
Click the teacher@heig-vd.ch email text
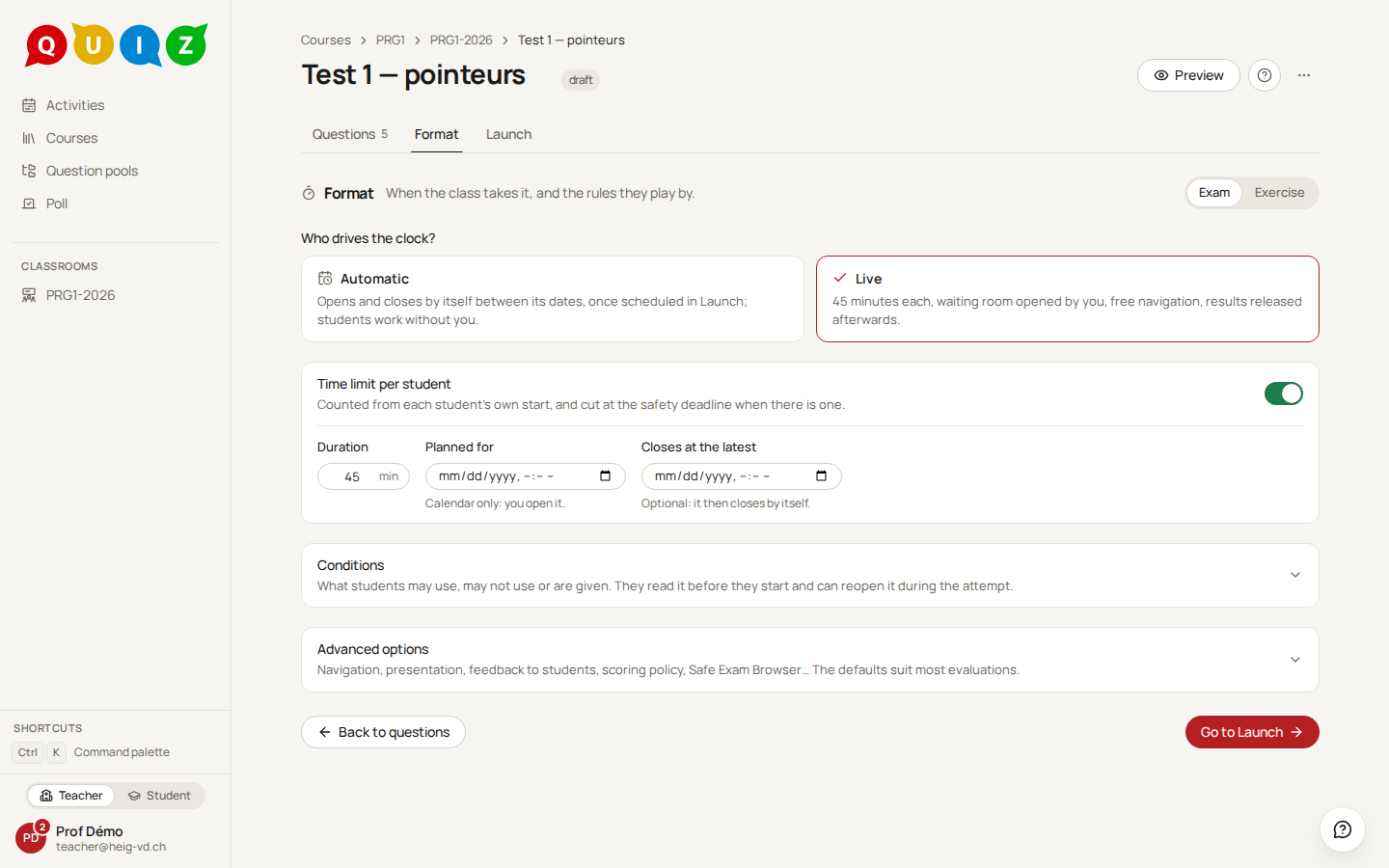(x=111, y=847)
